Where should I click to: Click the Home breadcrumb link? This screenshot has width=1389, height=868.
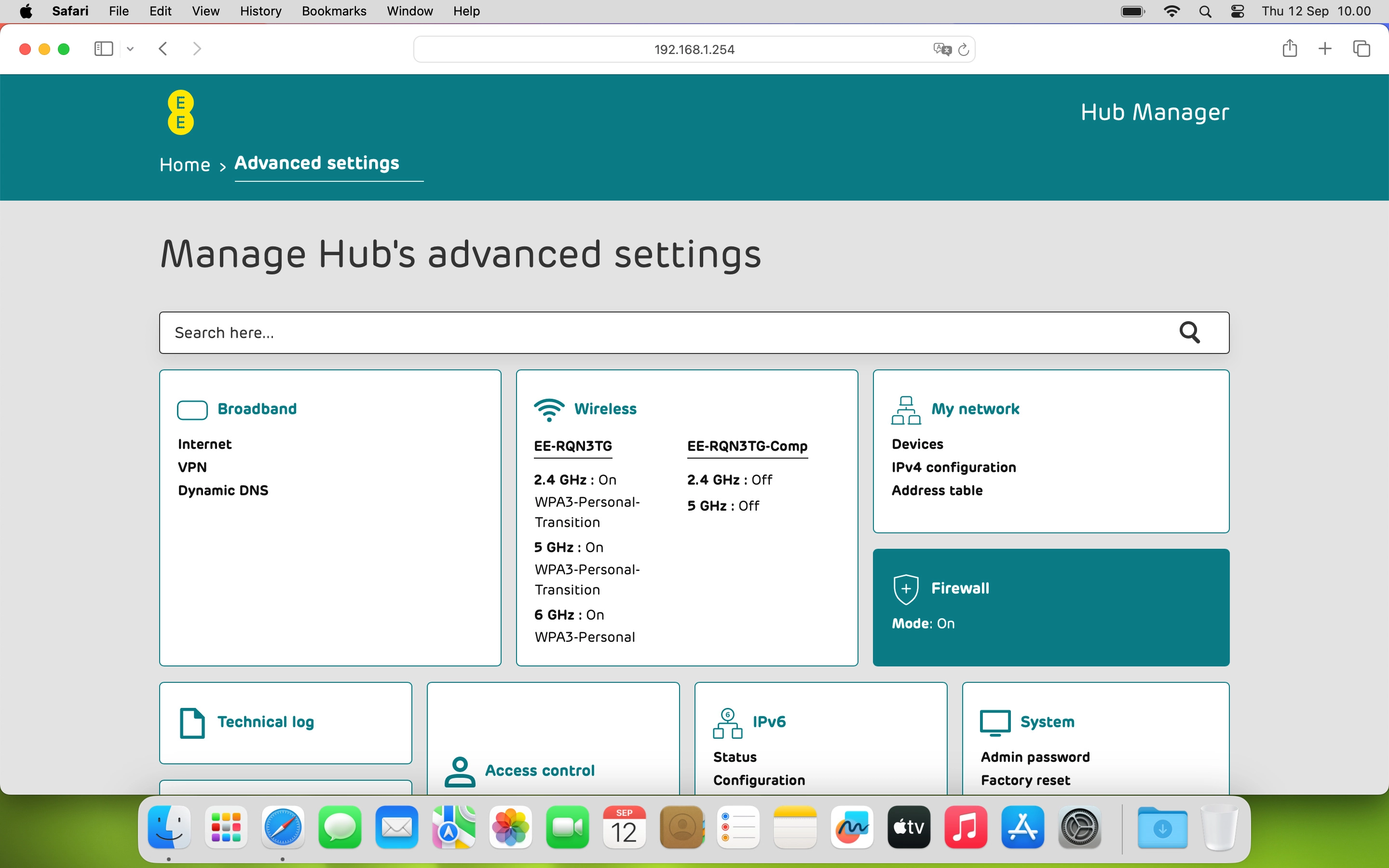pyautogui.click(x=184, y=165)
